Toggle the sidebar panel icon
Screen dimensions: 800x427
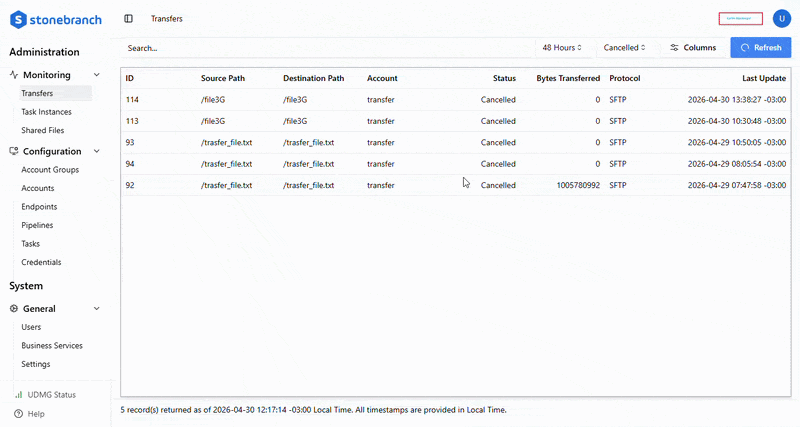pyautogui.click(x=129, y=18)
